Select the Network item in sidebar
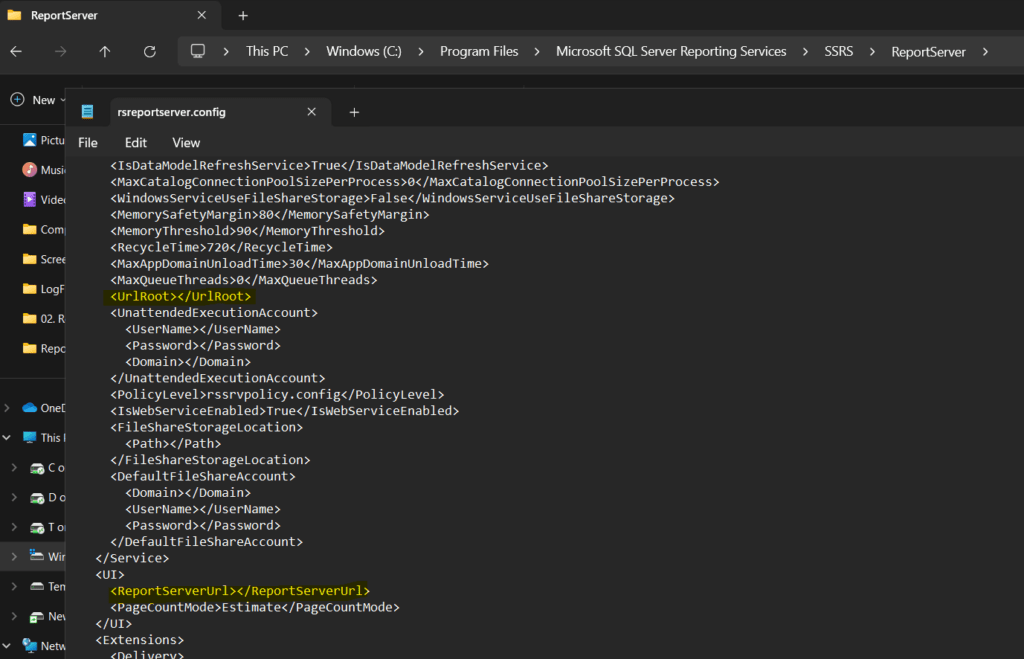The height and width of the screenshot is (659, 1024). [x=43, y=646]
